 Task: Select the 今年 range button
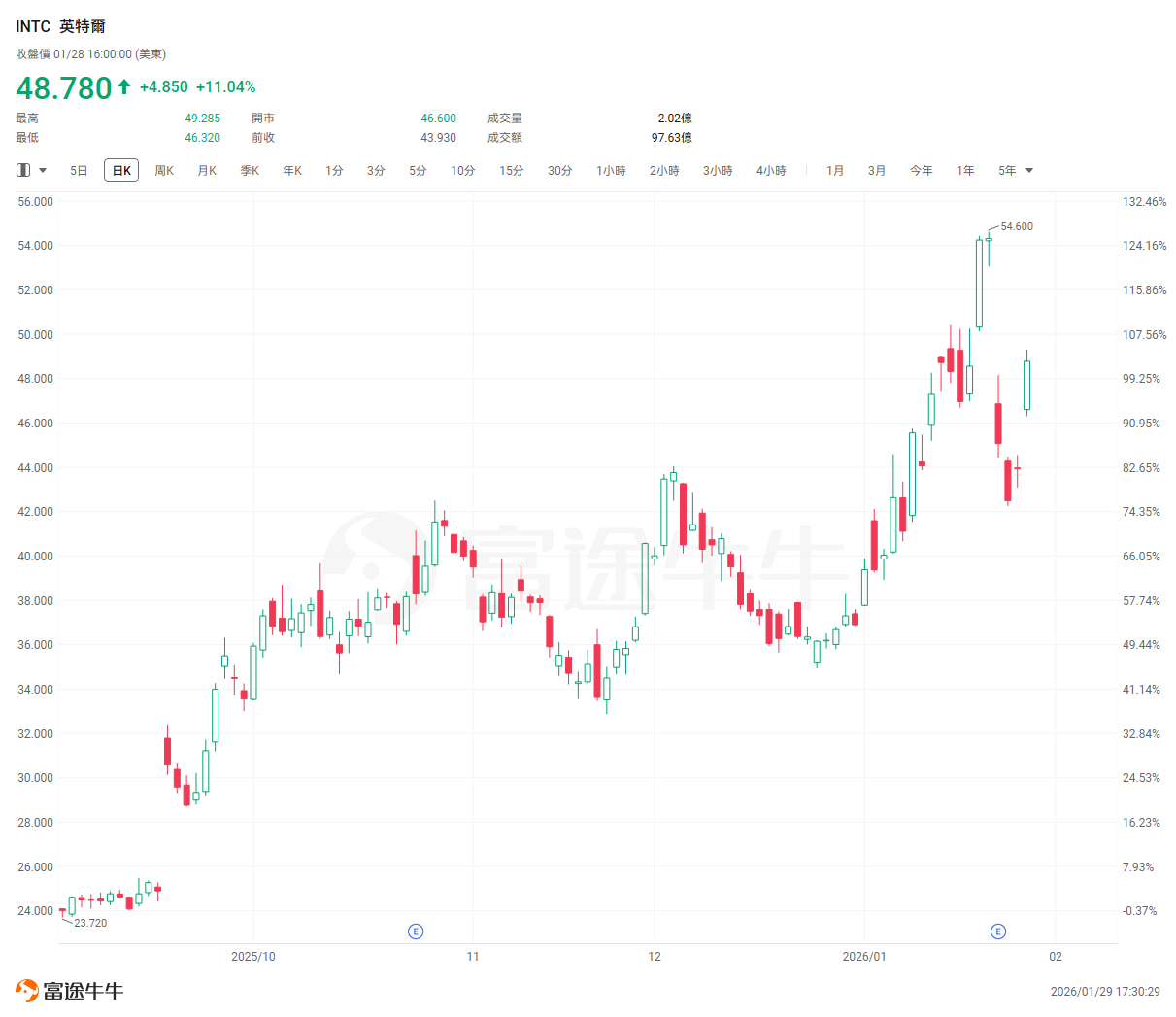coord(921,170)
